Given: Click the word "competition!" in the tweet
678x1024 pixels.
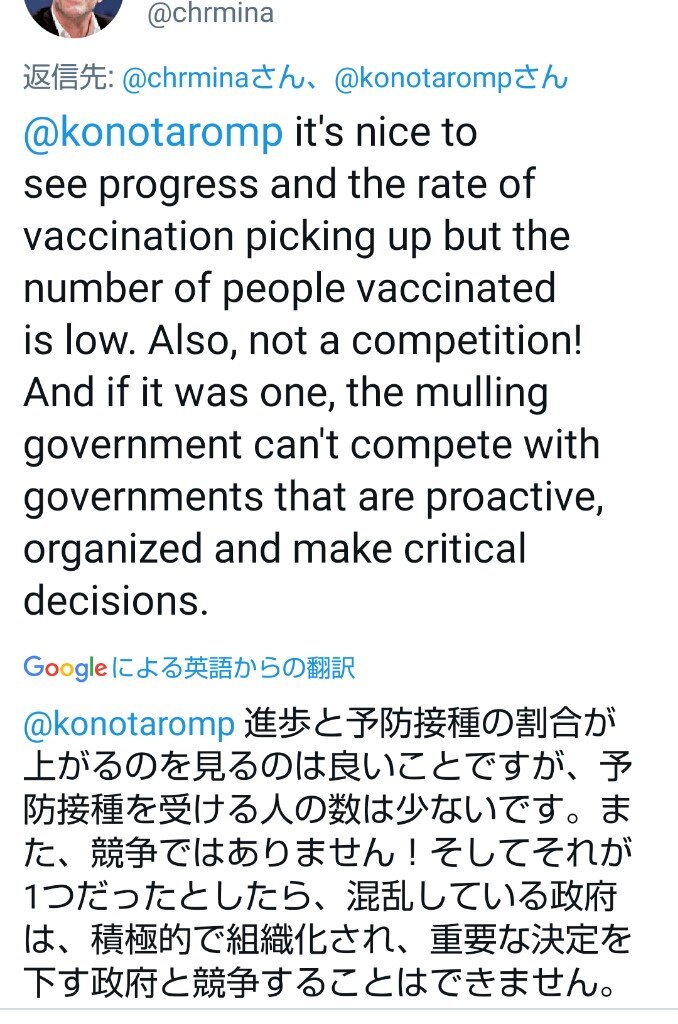Looking at the screenshot, I should (466, 340).
